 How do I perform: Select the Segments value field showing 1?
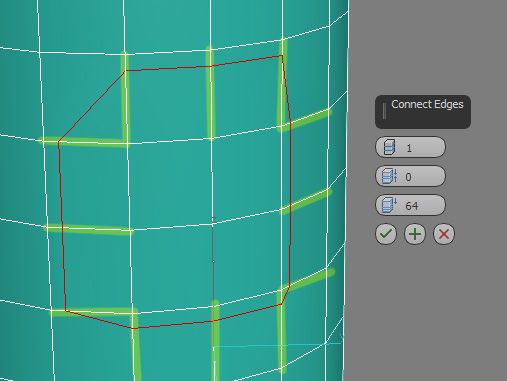(x=410, y=147)
